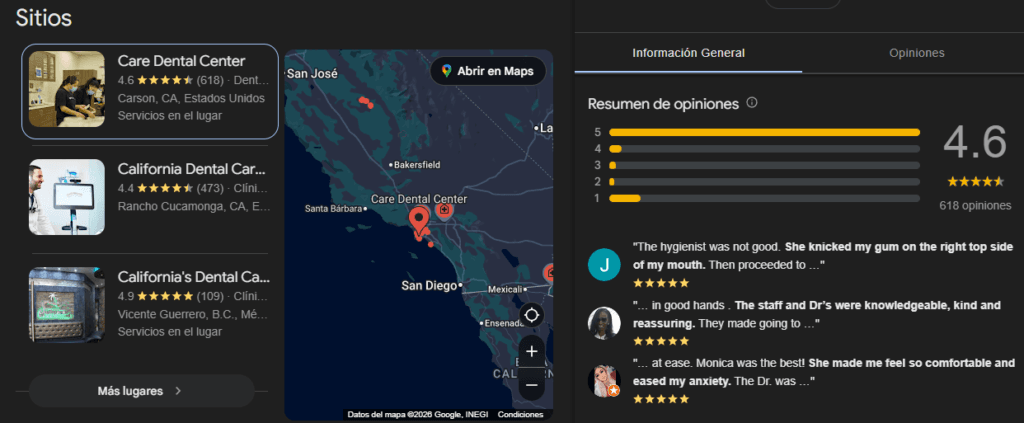This screenshot has height=423, width=1024.
Task: Click the 5-star rating bar
Action: pos(764,132)
